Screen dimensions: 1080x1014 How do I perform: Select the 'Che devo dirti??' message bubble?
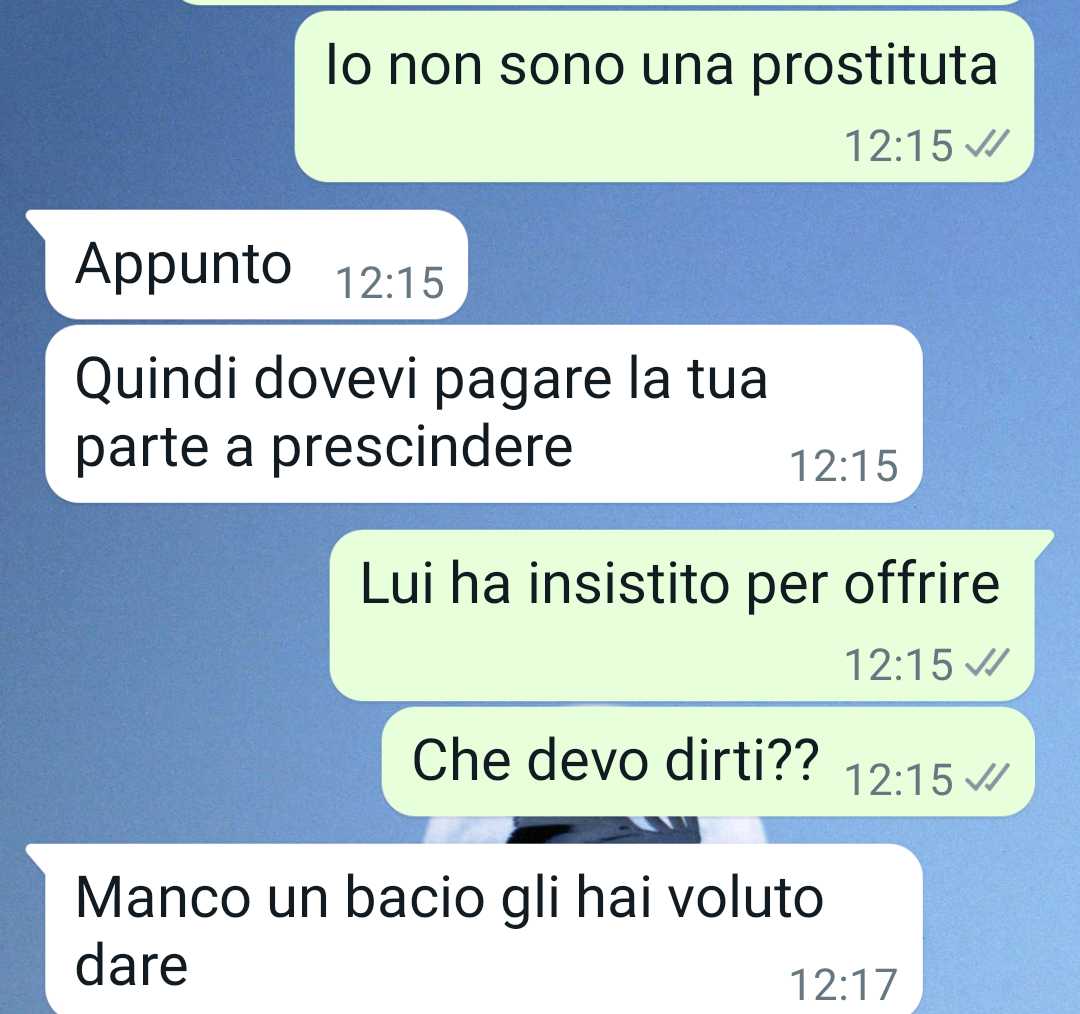coord(708,762)
